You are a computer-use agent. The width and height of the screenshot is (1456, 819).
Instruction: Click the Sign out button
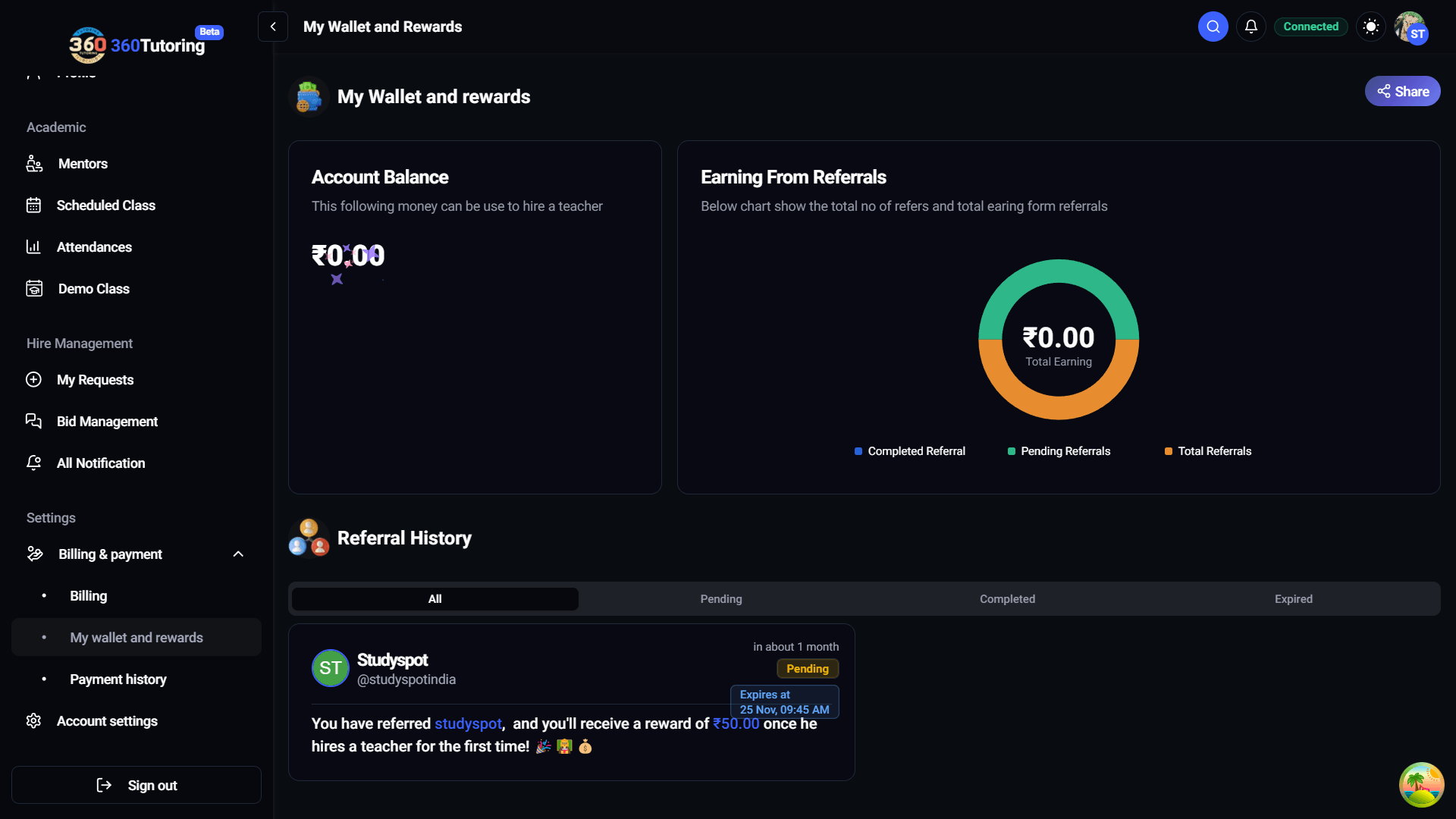[136, 786]
